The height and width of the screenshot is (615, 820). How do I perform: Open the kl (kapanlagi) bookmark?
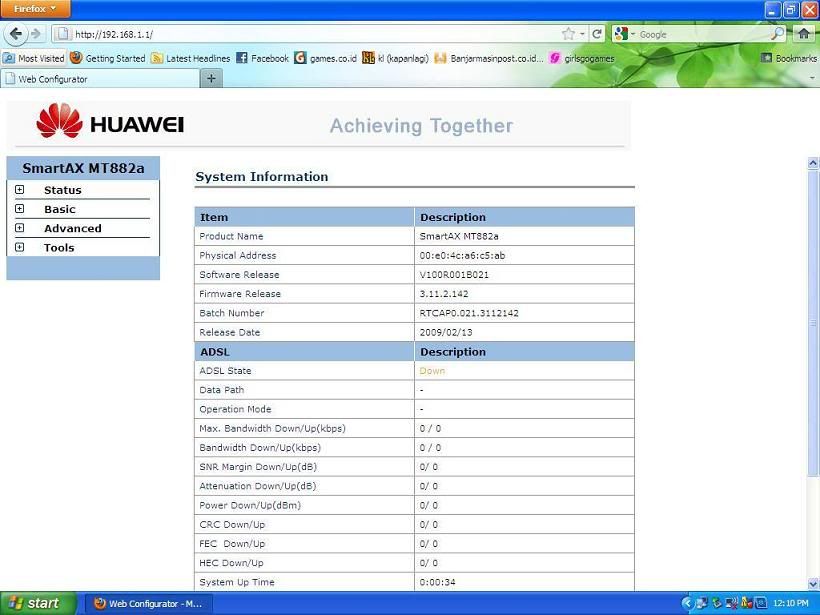(395, 58)
